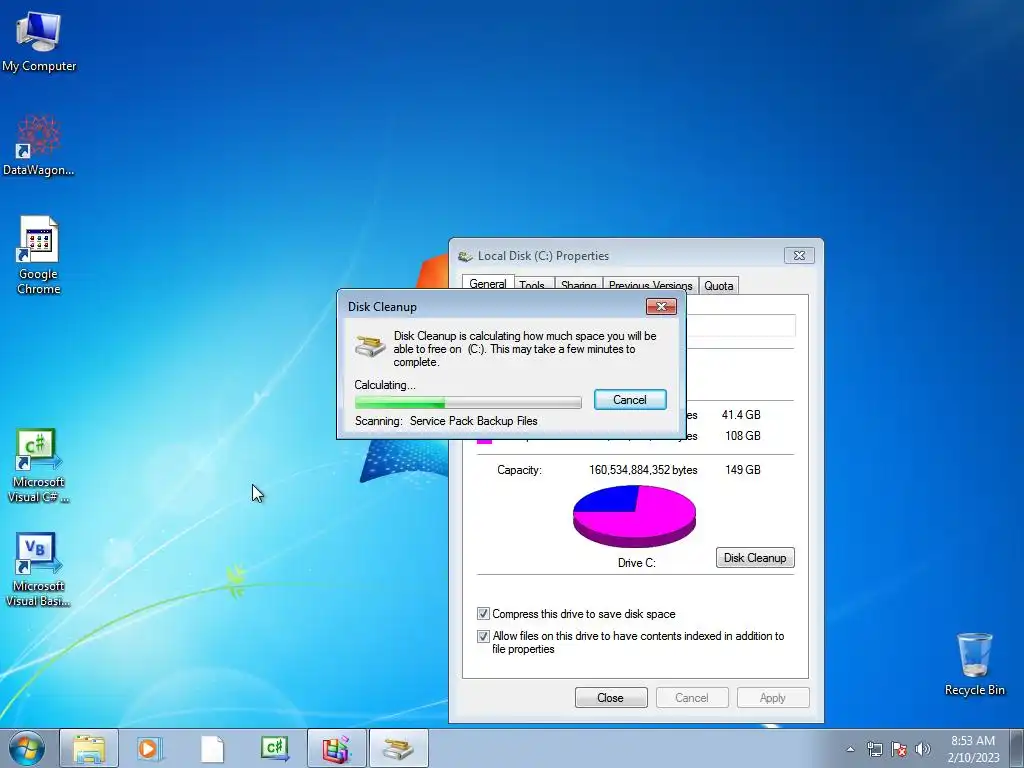Switch to the Sharing tab

[579, 285]
